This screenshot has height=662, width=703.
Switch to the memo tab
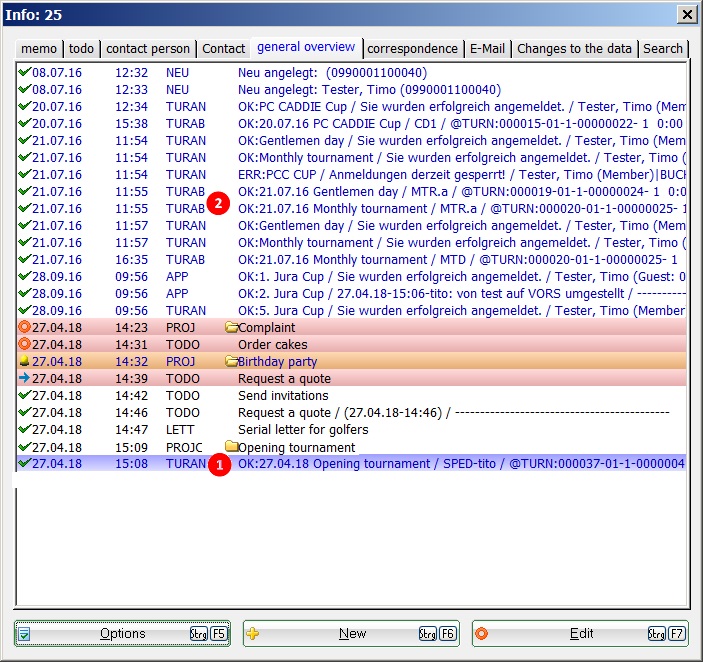[39, 48]
